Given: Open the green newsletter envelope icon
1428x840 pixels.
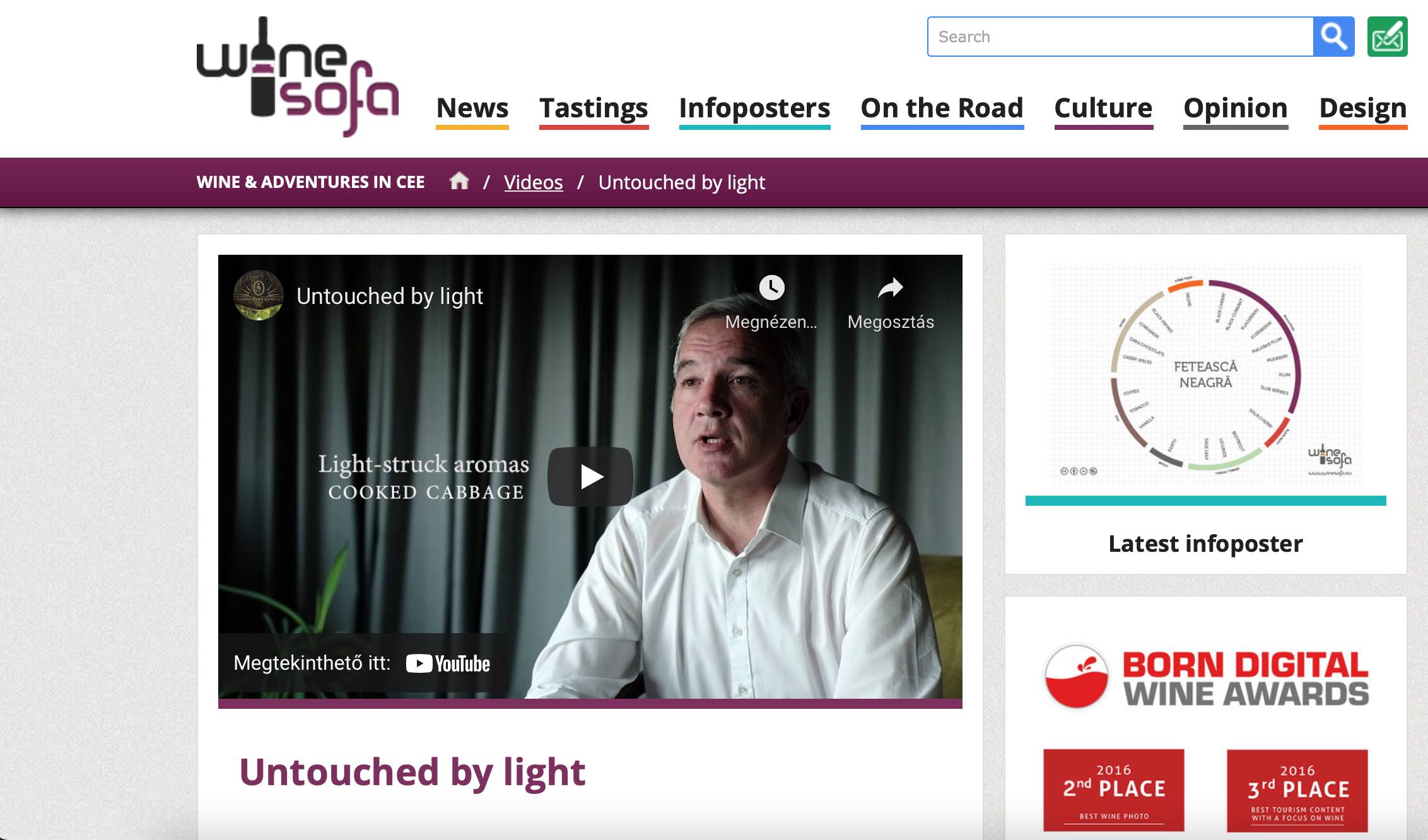Looking at the screenshot, I should point(1387,37).
